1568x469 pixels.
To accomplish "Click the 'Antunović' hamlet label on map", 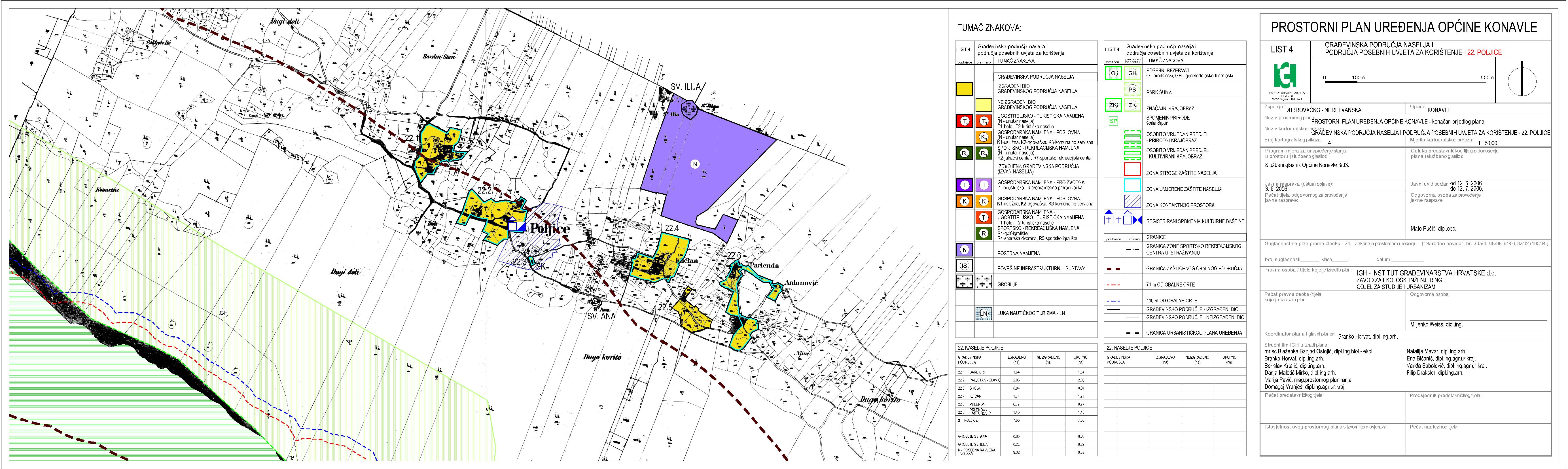I will [801, 283].
